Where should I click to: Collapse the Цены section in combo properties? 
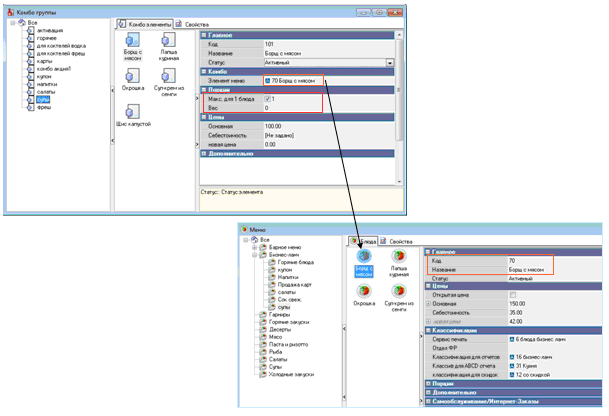tap(202, 117)
